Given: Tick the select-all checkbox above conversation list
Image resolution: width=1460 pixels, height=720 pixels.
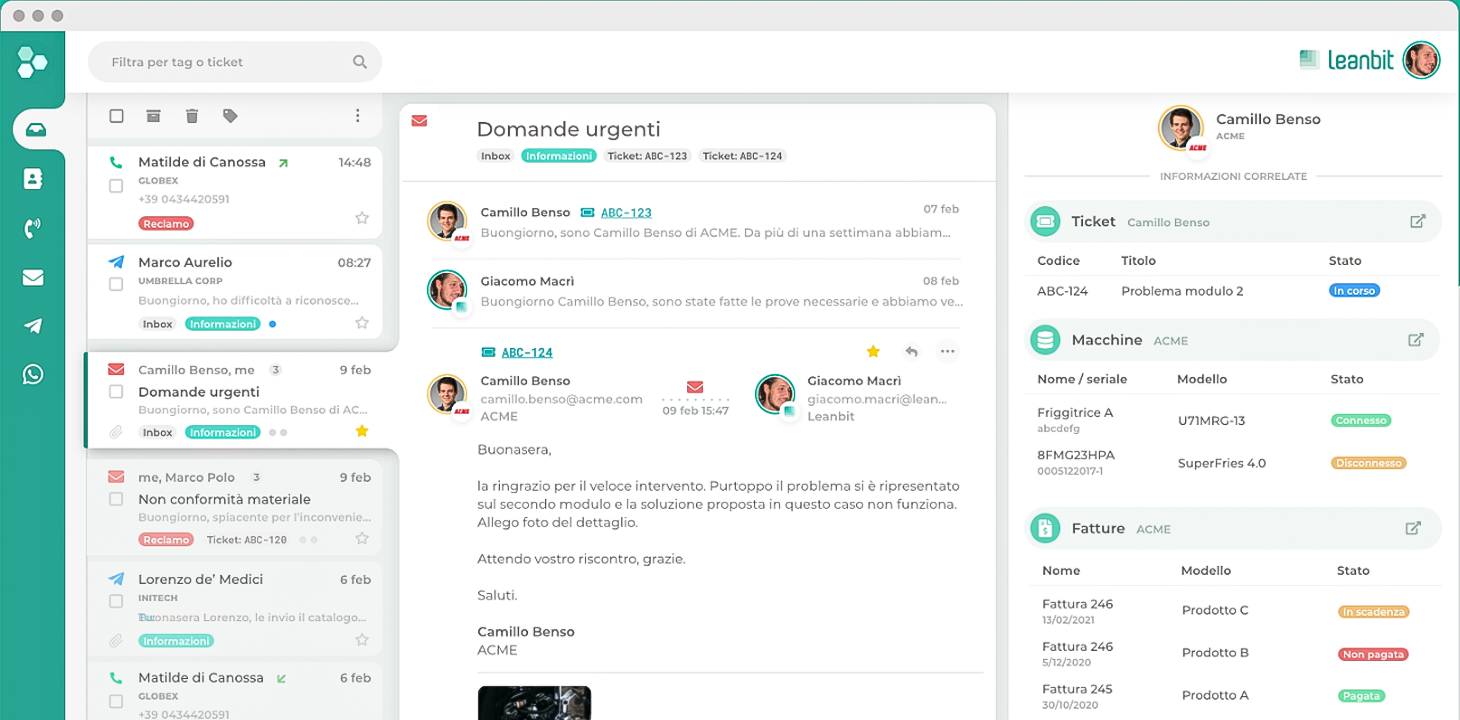Looking at the screenshot, I should (x=116, y=116).
